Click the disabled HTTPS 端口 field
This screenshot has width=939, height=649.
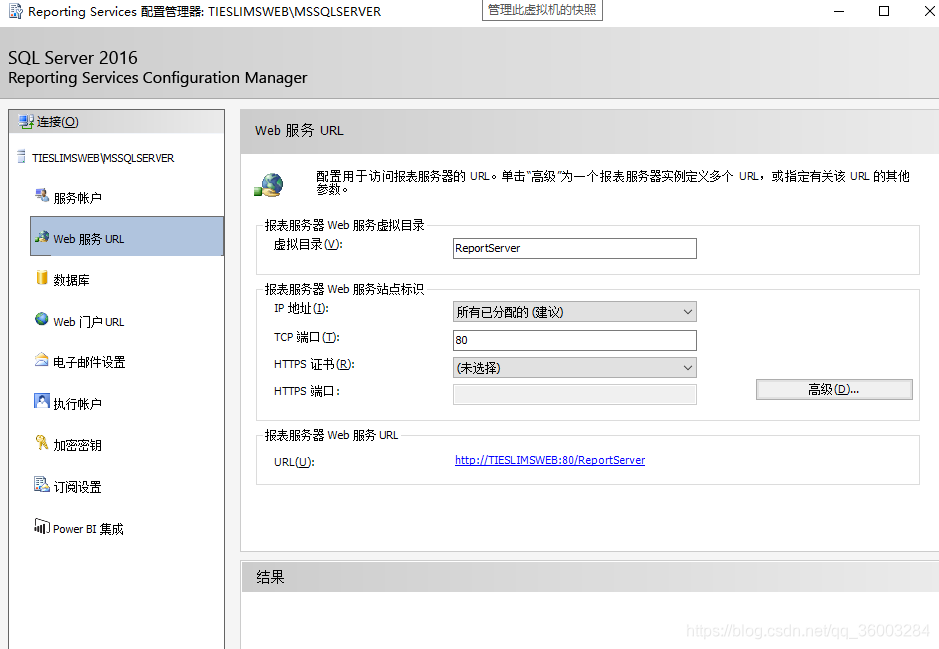point(574,395)
